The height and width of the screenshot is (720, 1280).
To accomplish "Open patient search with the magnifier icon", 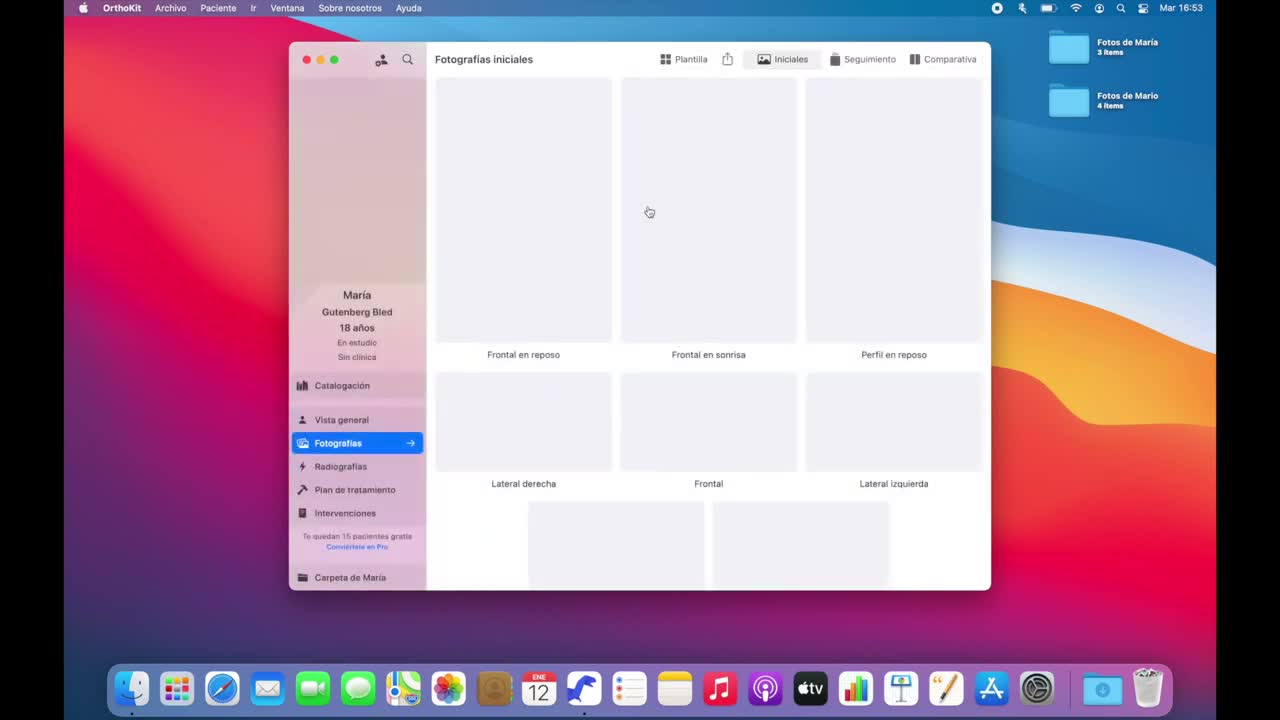I will pos(408,60).
